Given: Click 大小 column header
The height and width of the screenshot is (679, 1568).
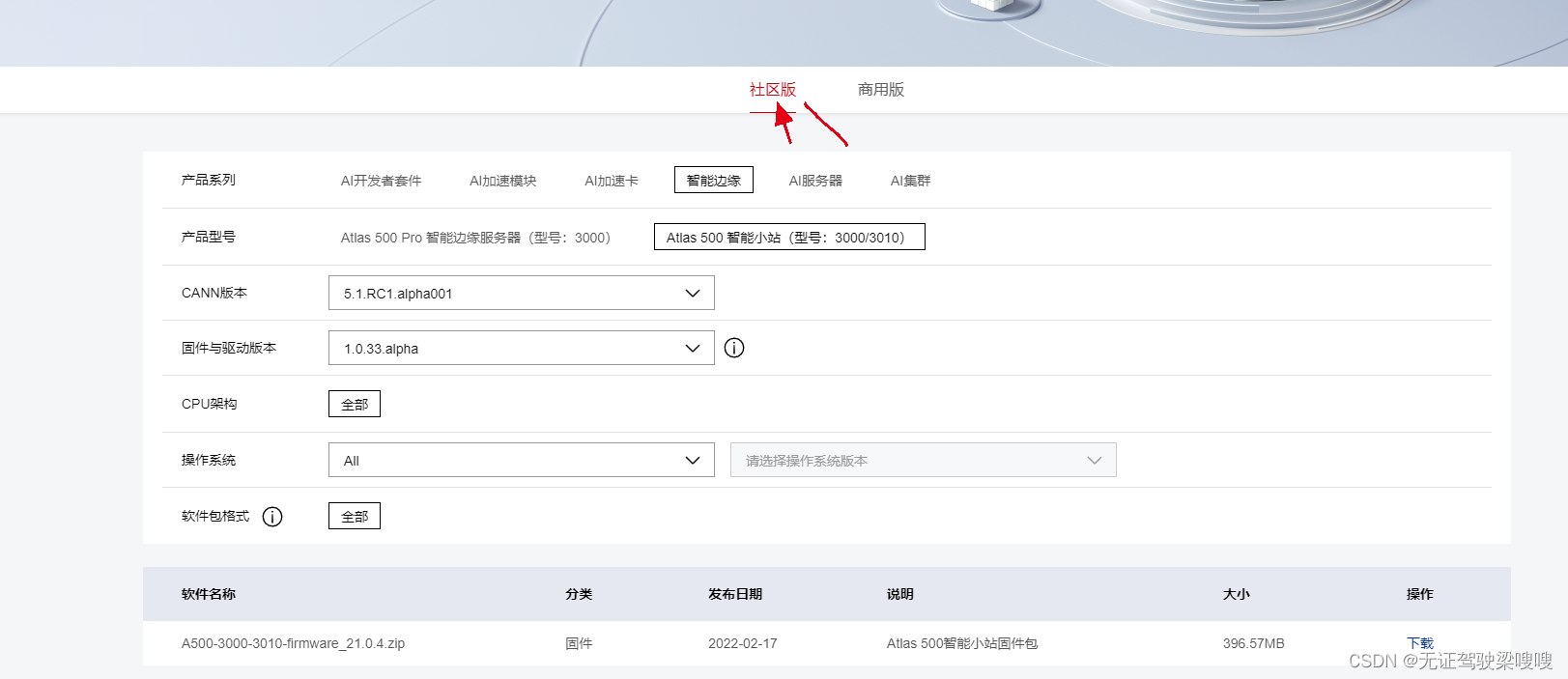Looking at the screenshot, I should tap(1237, 594).
